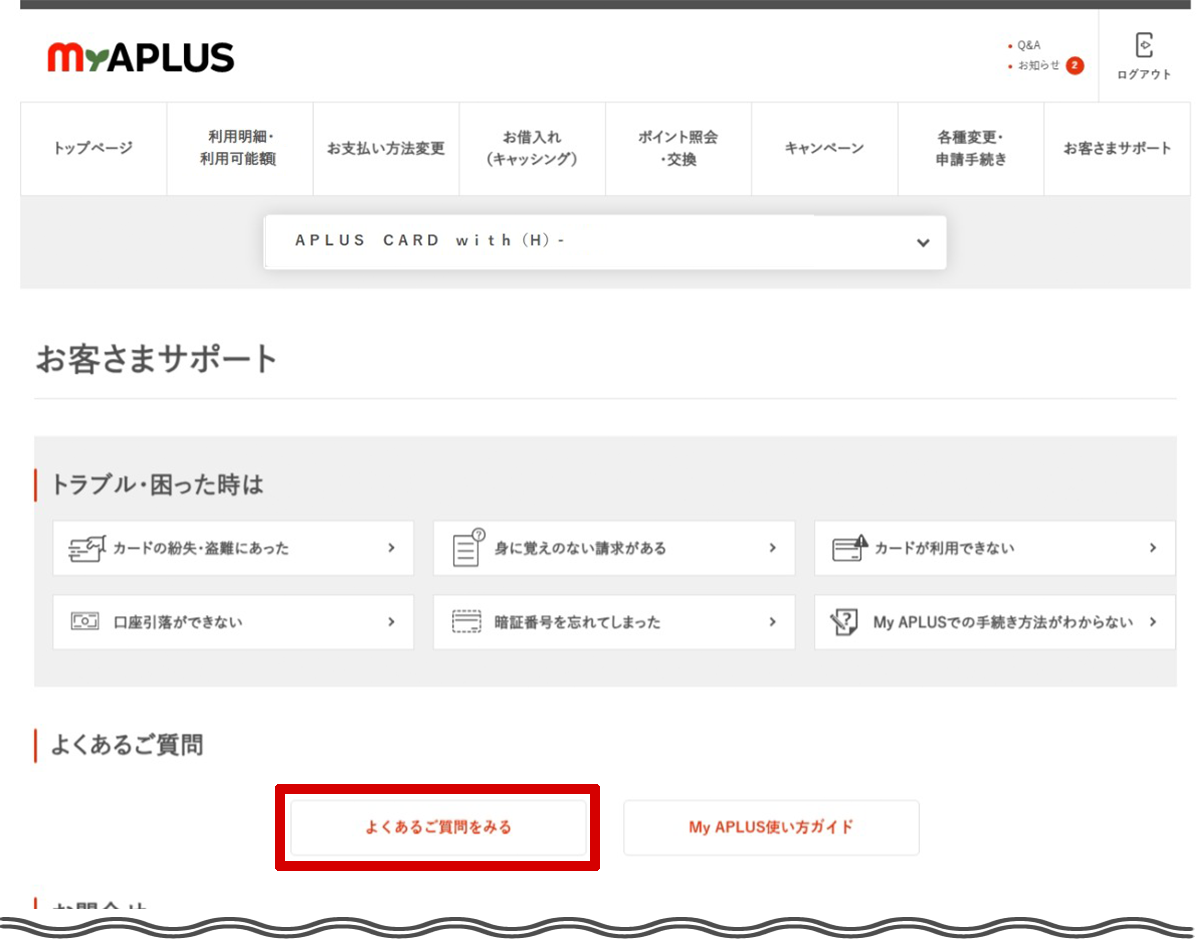Click the lost or stolen card icon

87,548
